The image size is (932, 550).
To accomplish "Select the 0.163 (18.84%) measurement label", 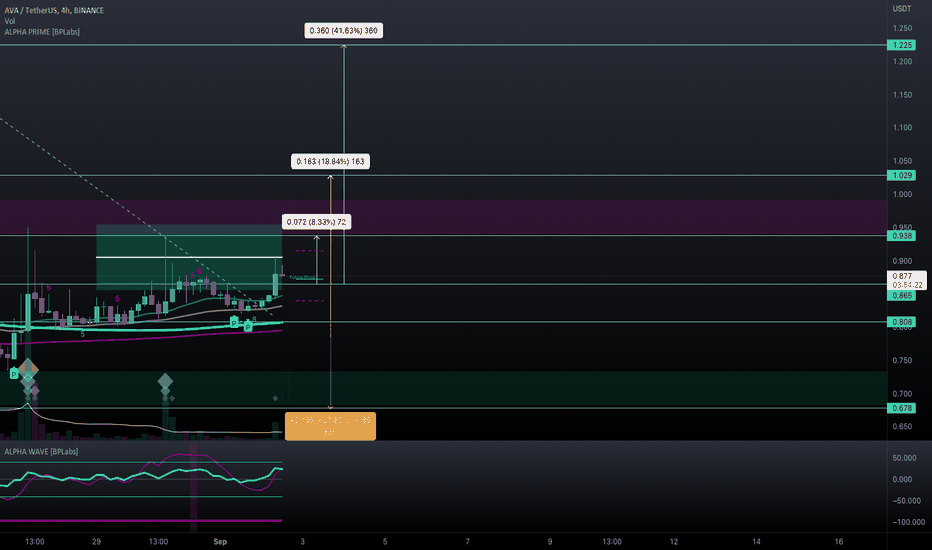I will [330, 161].
